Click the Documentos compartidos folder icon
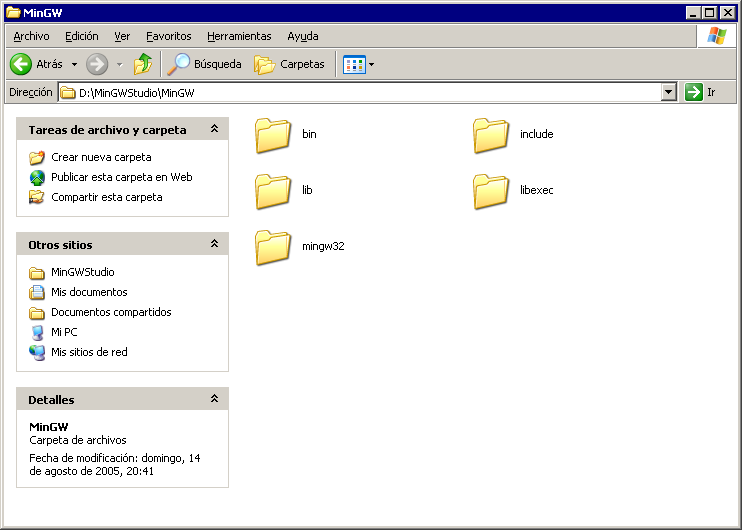742x530 pixels. coord(37,313)
